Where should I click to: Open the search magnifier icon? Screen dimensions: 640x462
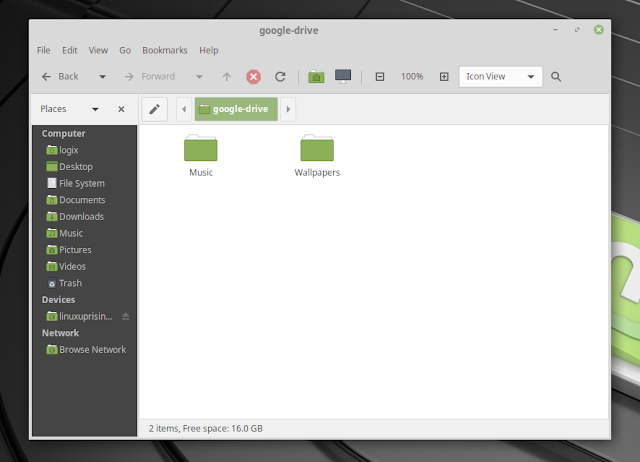[556, 77]
